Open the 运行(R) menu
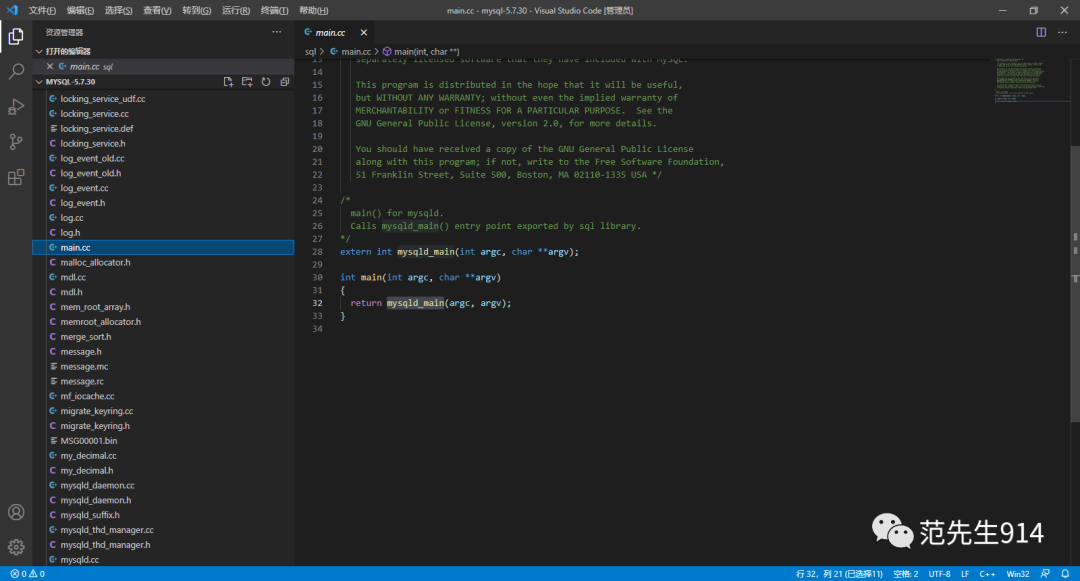Image resolution: width=1080 pixels, height=581 pixels. (x=236, y=10)
